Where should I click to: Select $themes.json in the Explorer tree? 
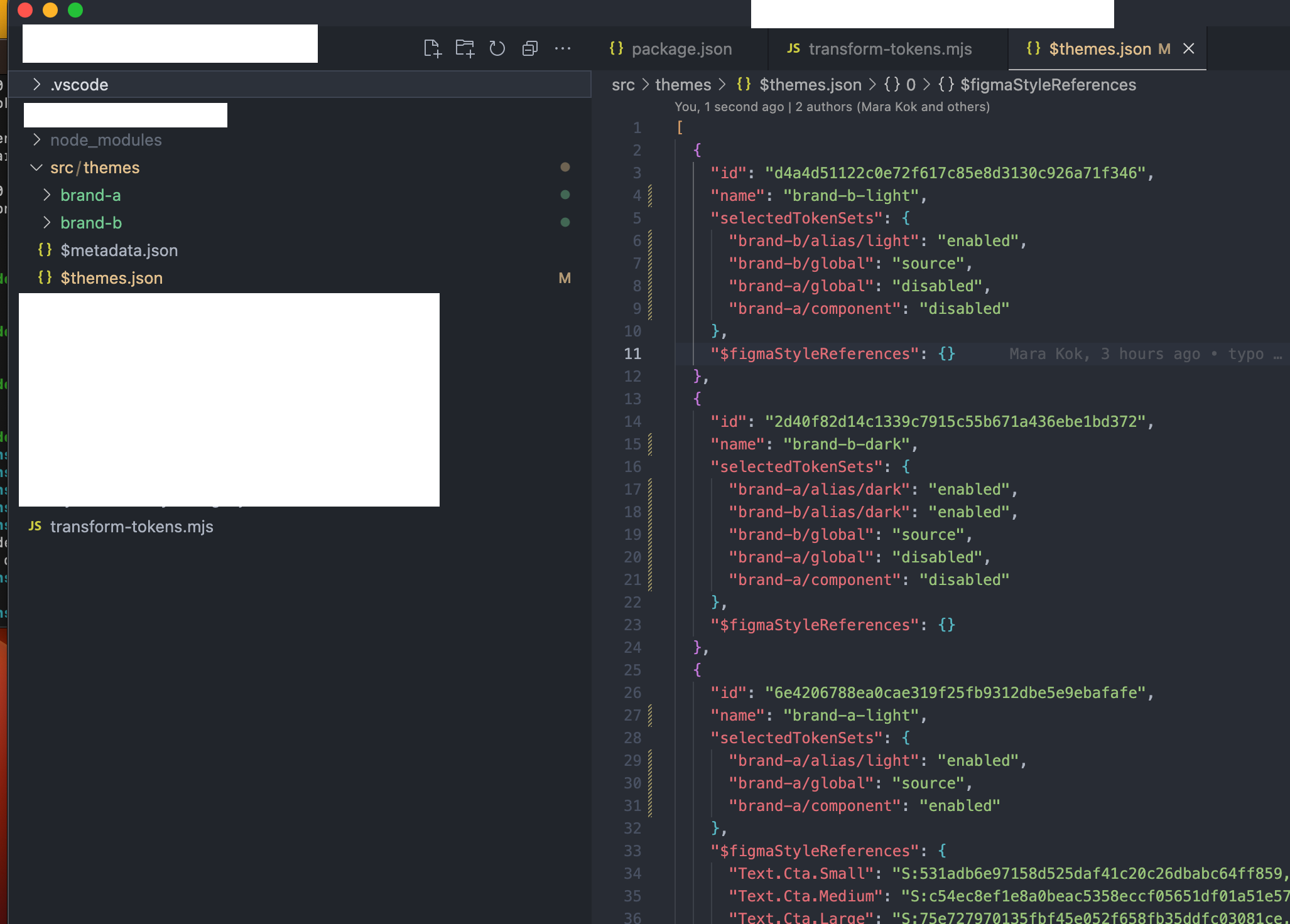click(x=111, y=277)
